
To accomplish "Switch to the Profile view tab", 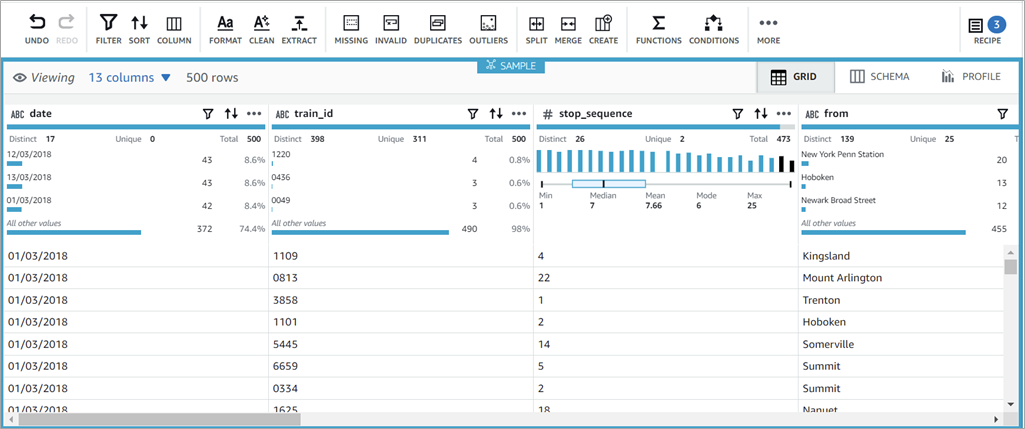I will point(970,77).
